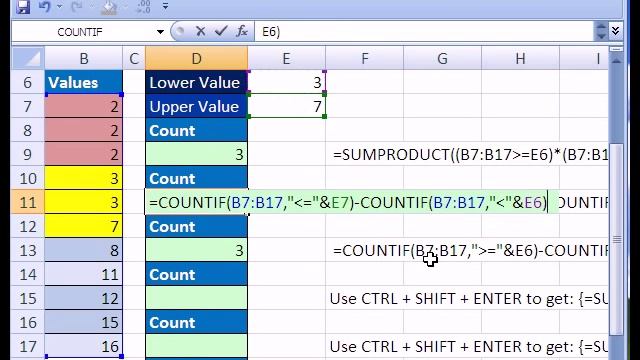This screenshot has width=640, height=360.
Task: Select row 15 header
Action: click(x=28, y=298)
